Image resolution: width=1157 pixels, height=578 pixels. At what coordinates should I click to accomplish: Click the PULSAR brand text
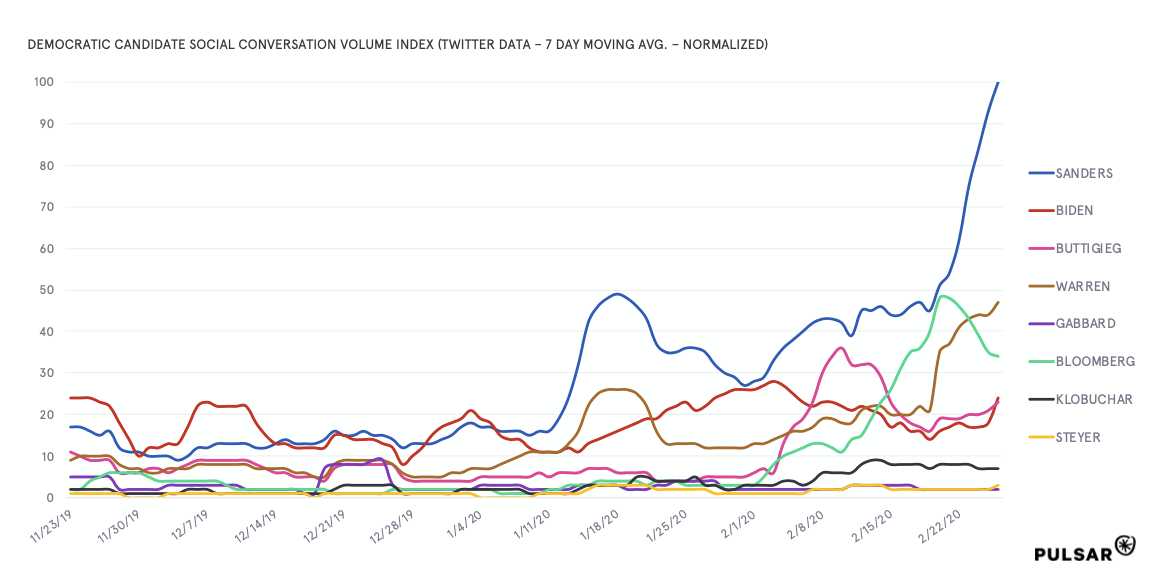coord(1072,551)
